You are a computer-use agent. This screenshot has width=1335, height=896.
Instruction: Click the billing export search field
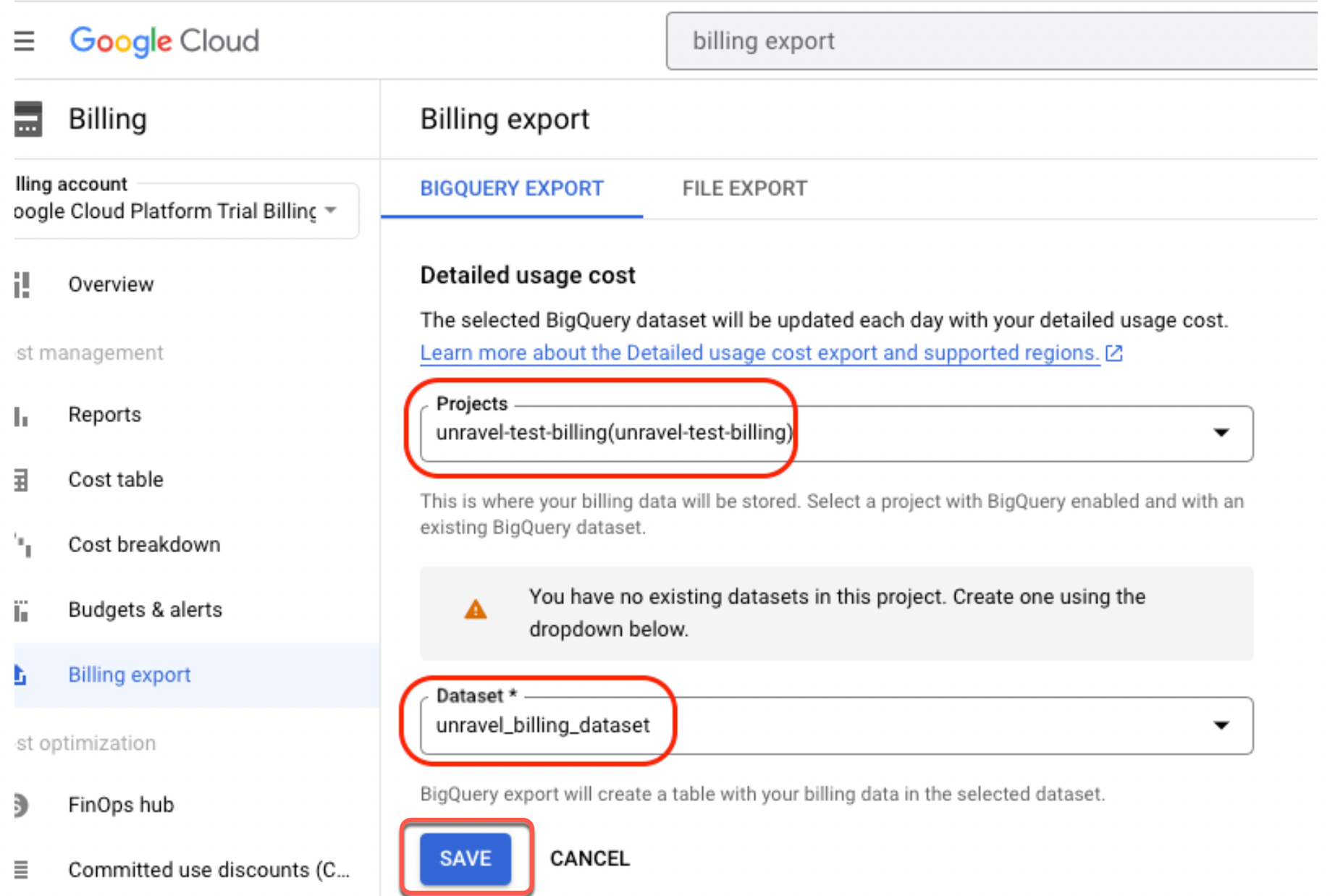pyautogui.click(x=941, y=41)
